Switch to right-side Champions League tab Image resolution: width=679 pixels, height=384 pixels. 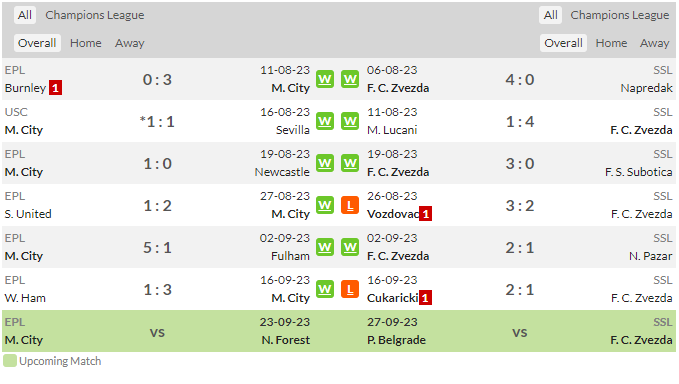click(620, 15)
